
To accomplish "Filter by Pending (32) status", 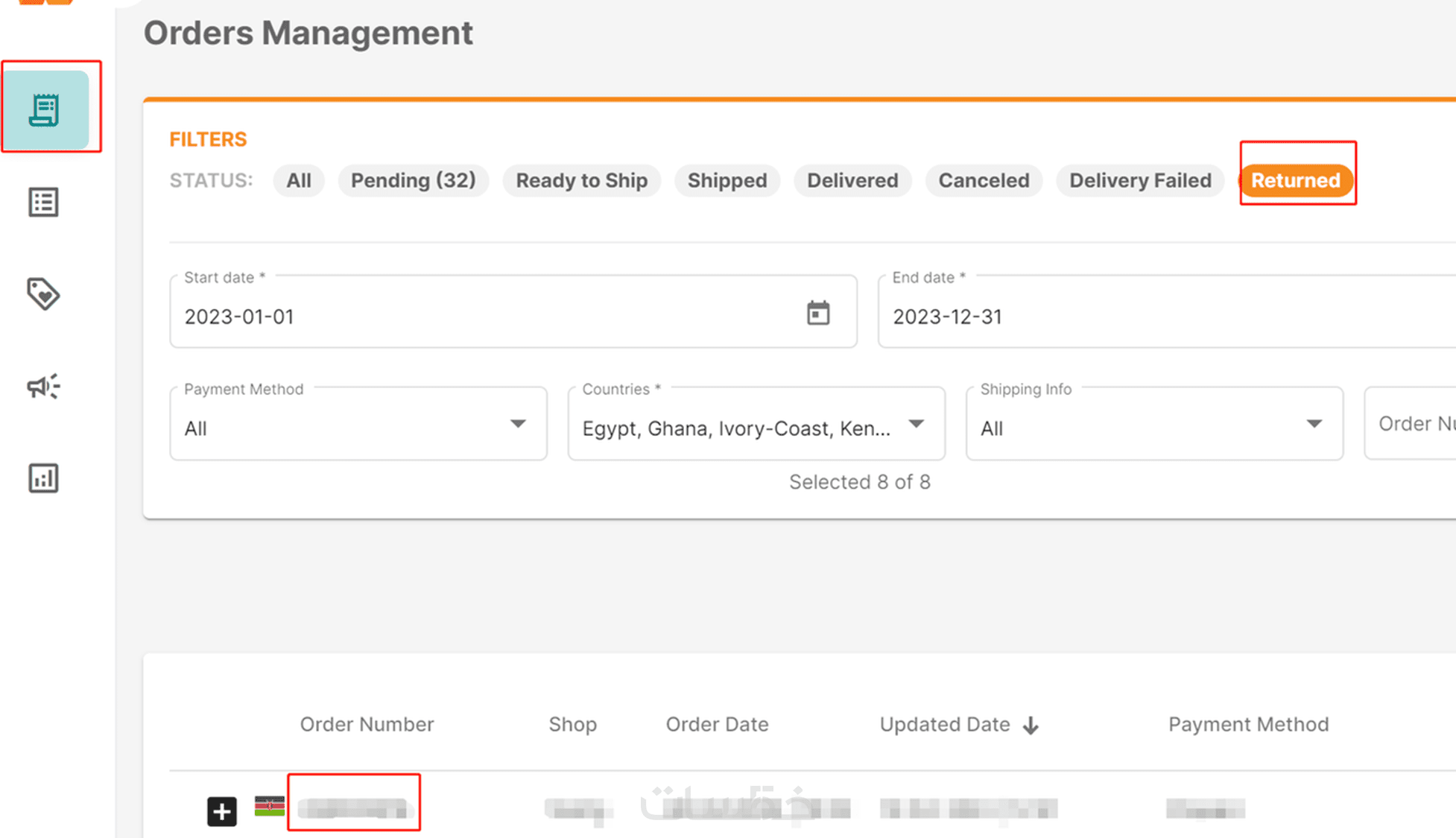I will (413, 180).
